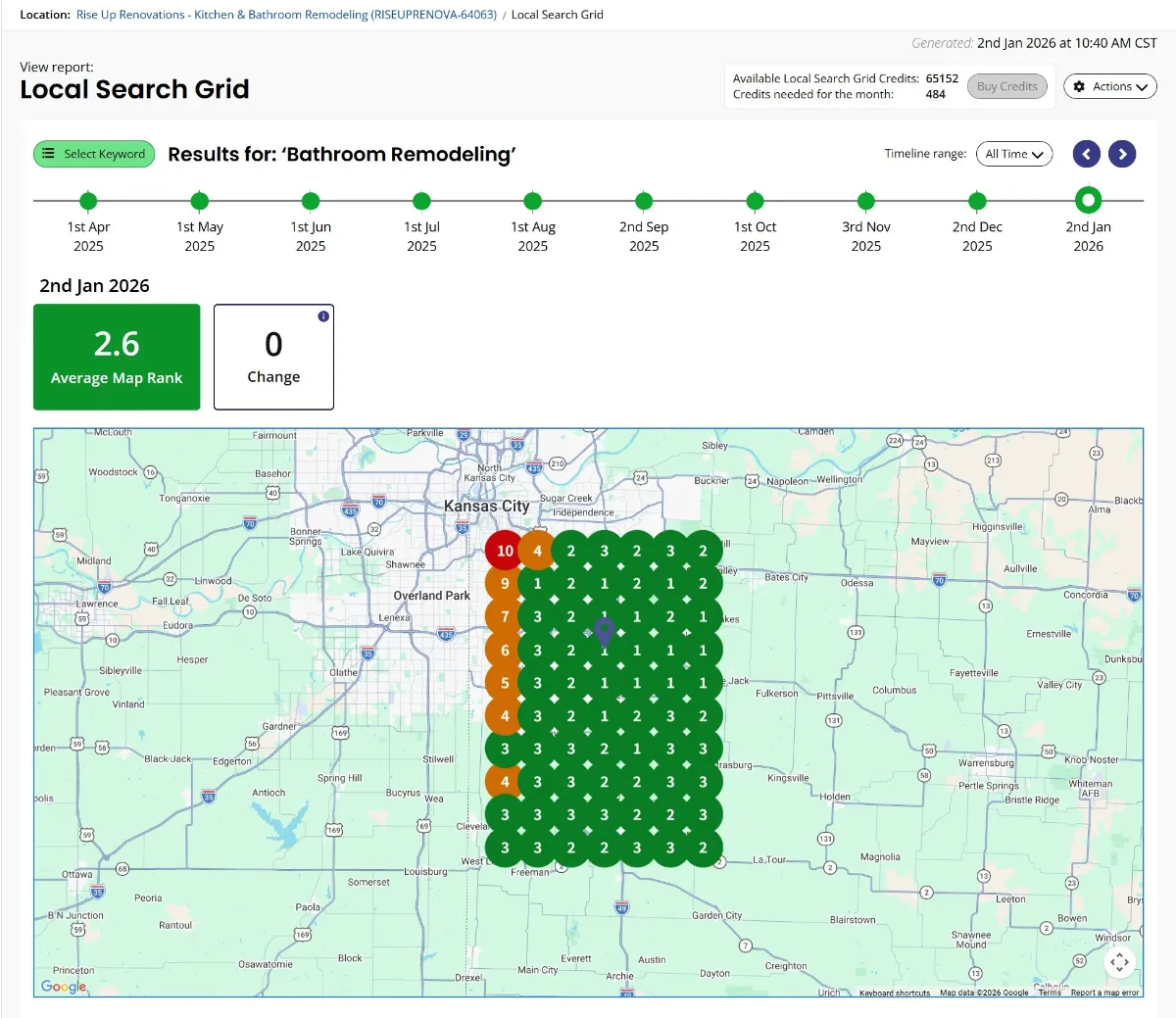Open the Select Keyword list
Image resolution: width=1176 pixels, height=1018 pixels.
click(x=94, y=154)
